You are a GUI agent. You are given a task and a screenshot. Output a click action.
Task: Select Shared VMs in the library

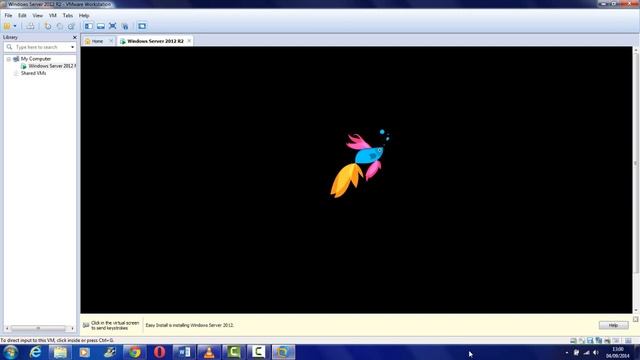33,73
